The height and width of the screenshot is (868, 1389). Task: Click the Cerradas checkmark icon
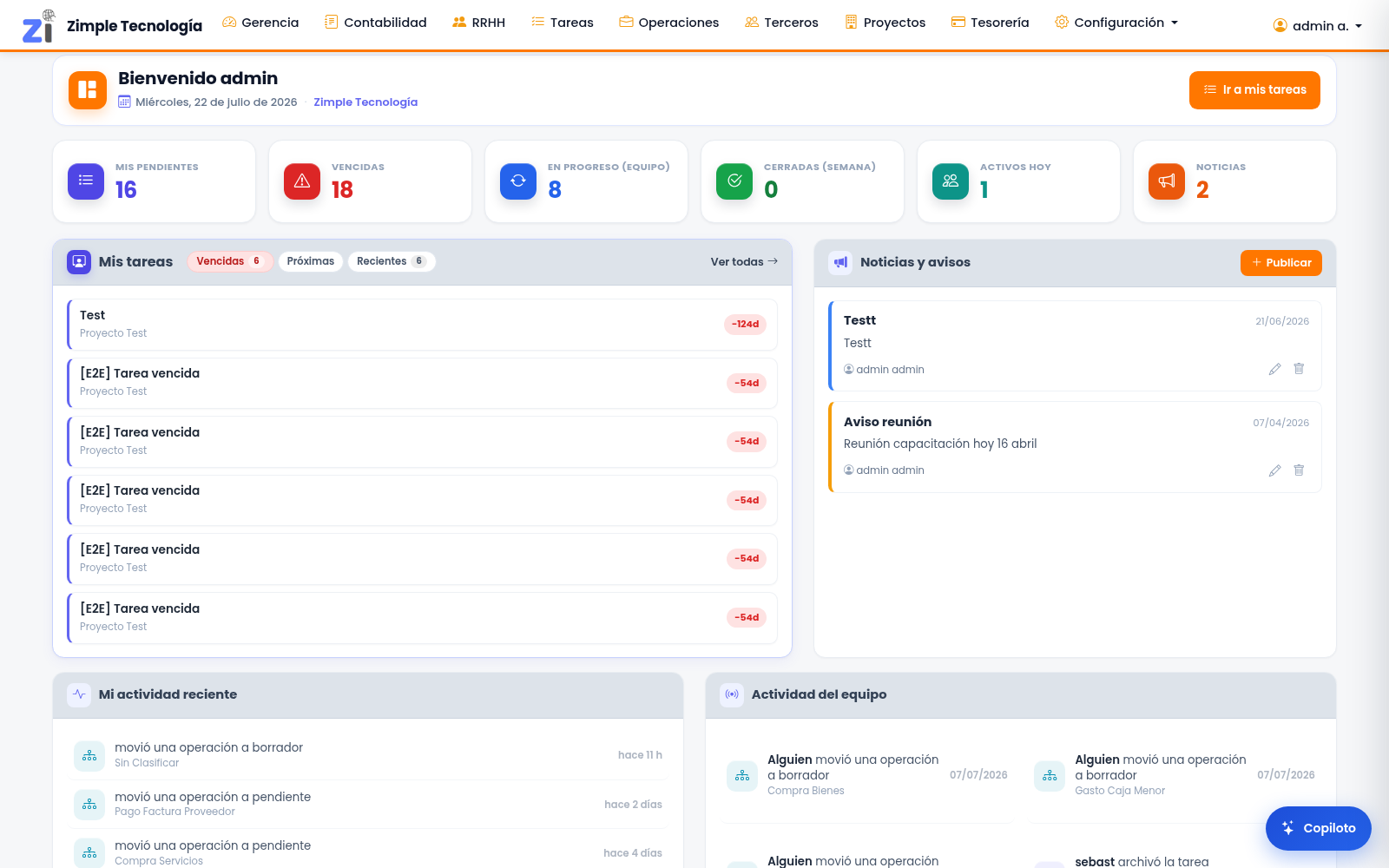734,181
